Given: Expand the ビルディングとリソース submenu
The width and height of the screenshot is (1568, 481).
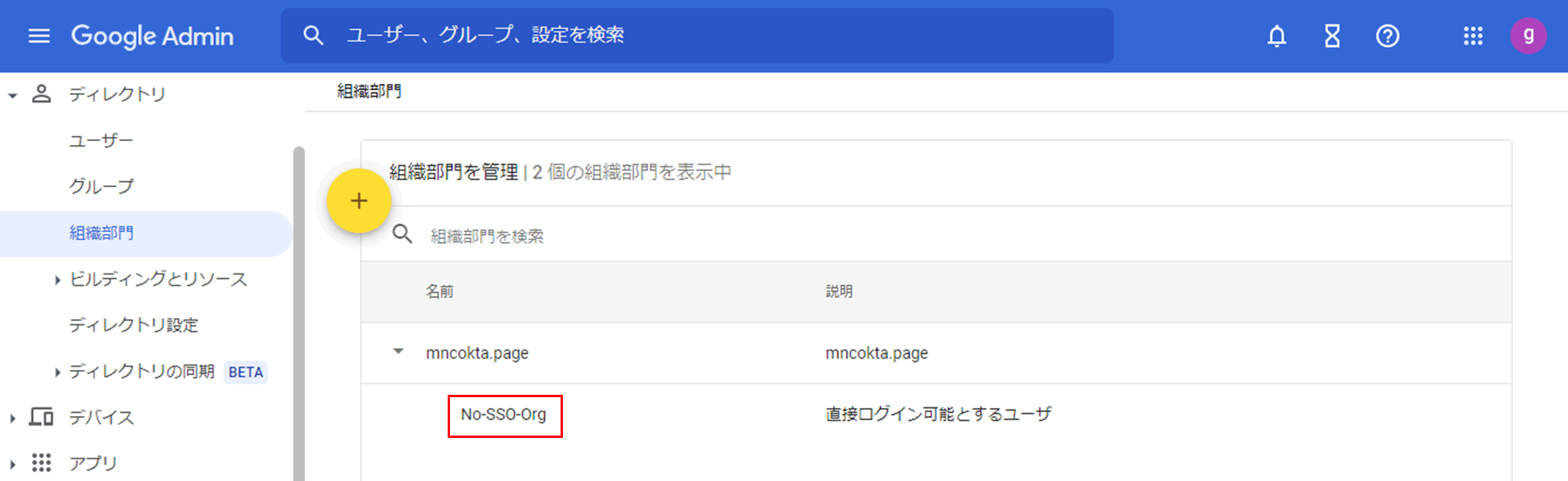Looking at the screenshot, I should coord(57,280).
